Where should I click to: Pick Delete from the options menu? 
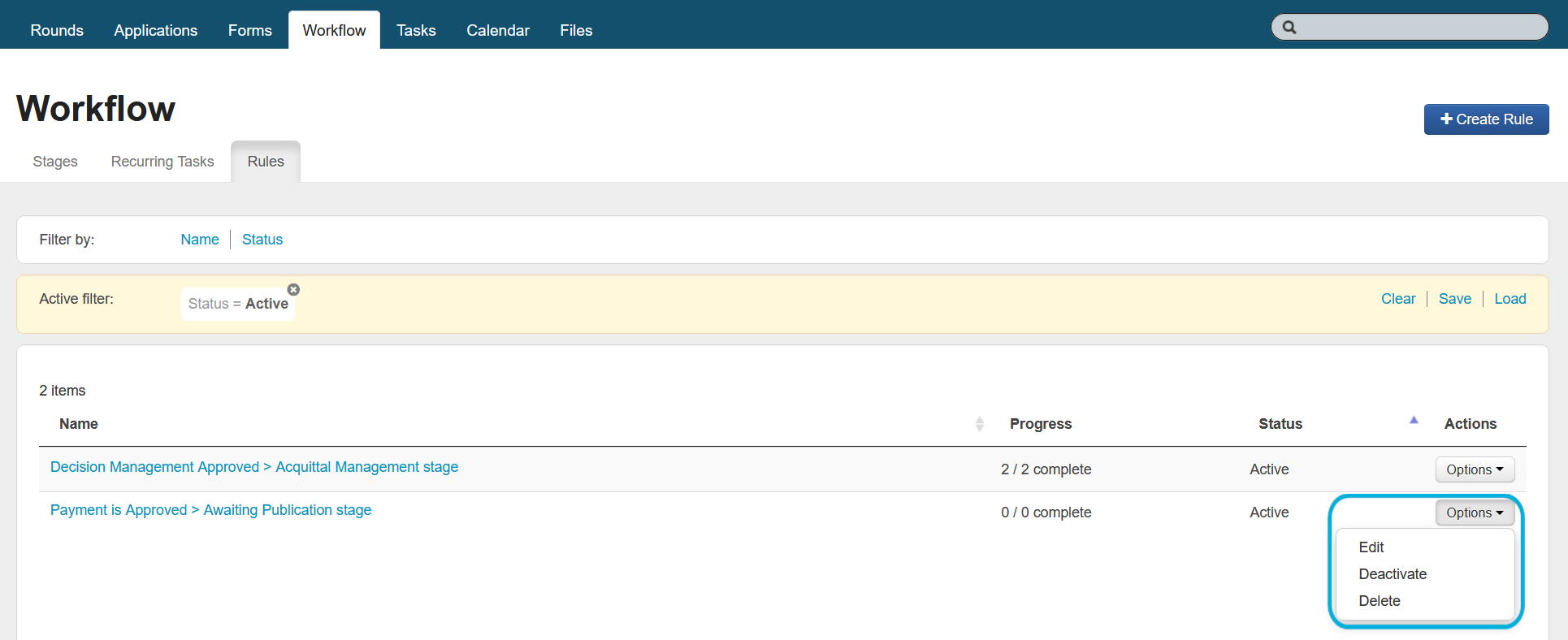click(x=1379, y=601)
